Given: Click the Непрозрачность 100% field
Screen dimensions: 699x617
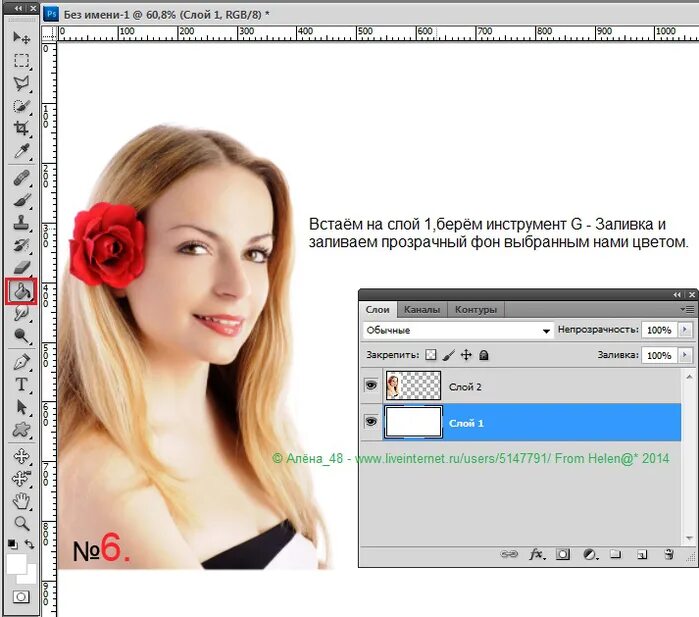Looking at the screenshot, I should (x=659, y=330).
